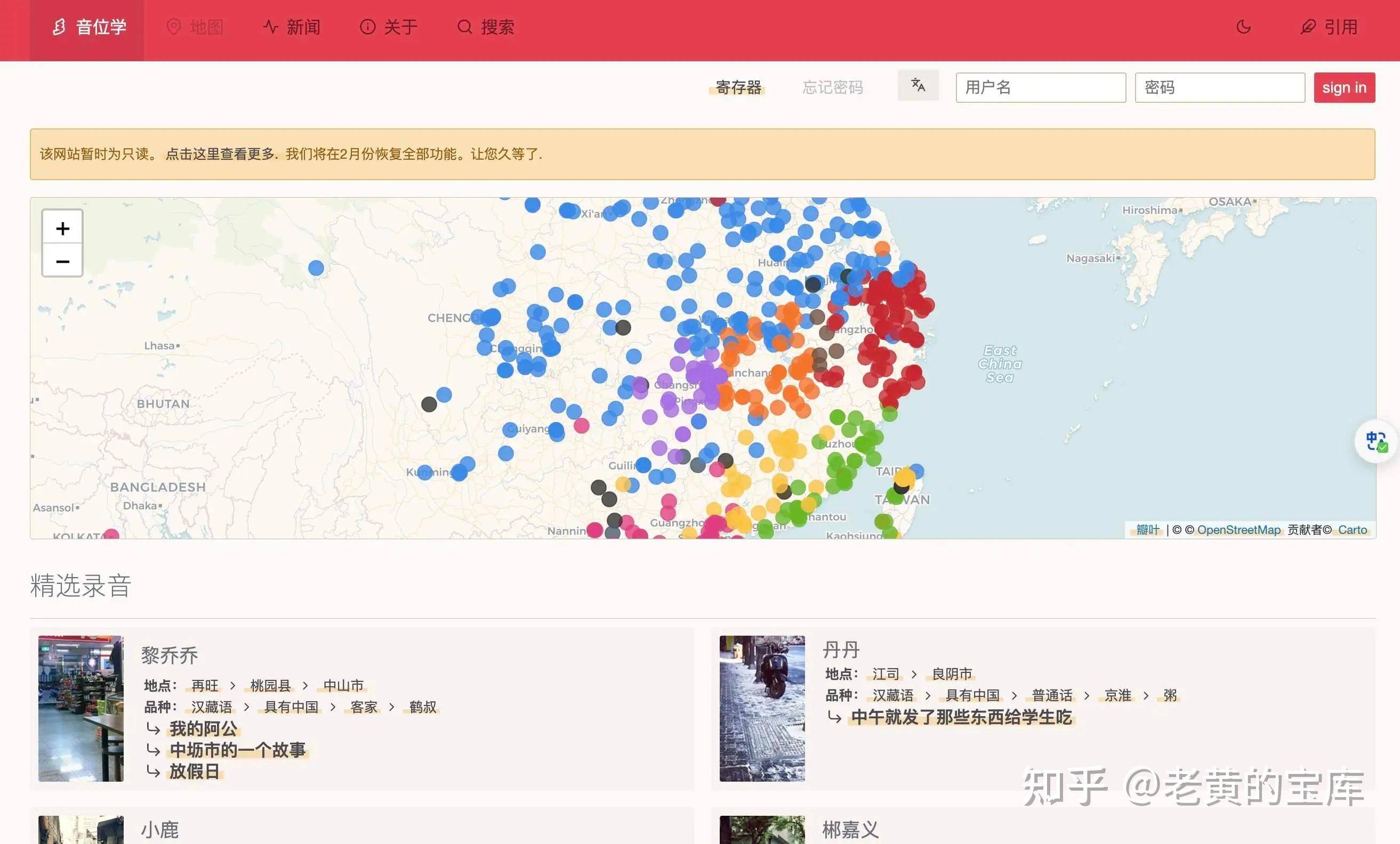Open recording 放假日
1400x844 pixels.
coord(194,772)
